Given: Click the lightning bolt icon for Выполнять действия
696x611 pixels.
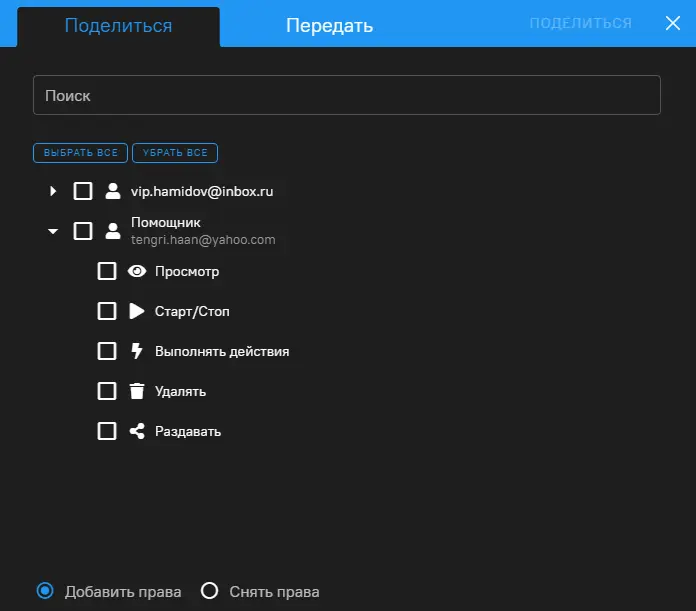Looking at the screenshot, I should click(137, 351).
